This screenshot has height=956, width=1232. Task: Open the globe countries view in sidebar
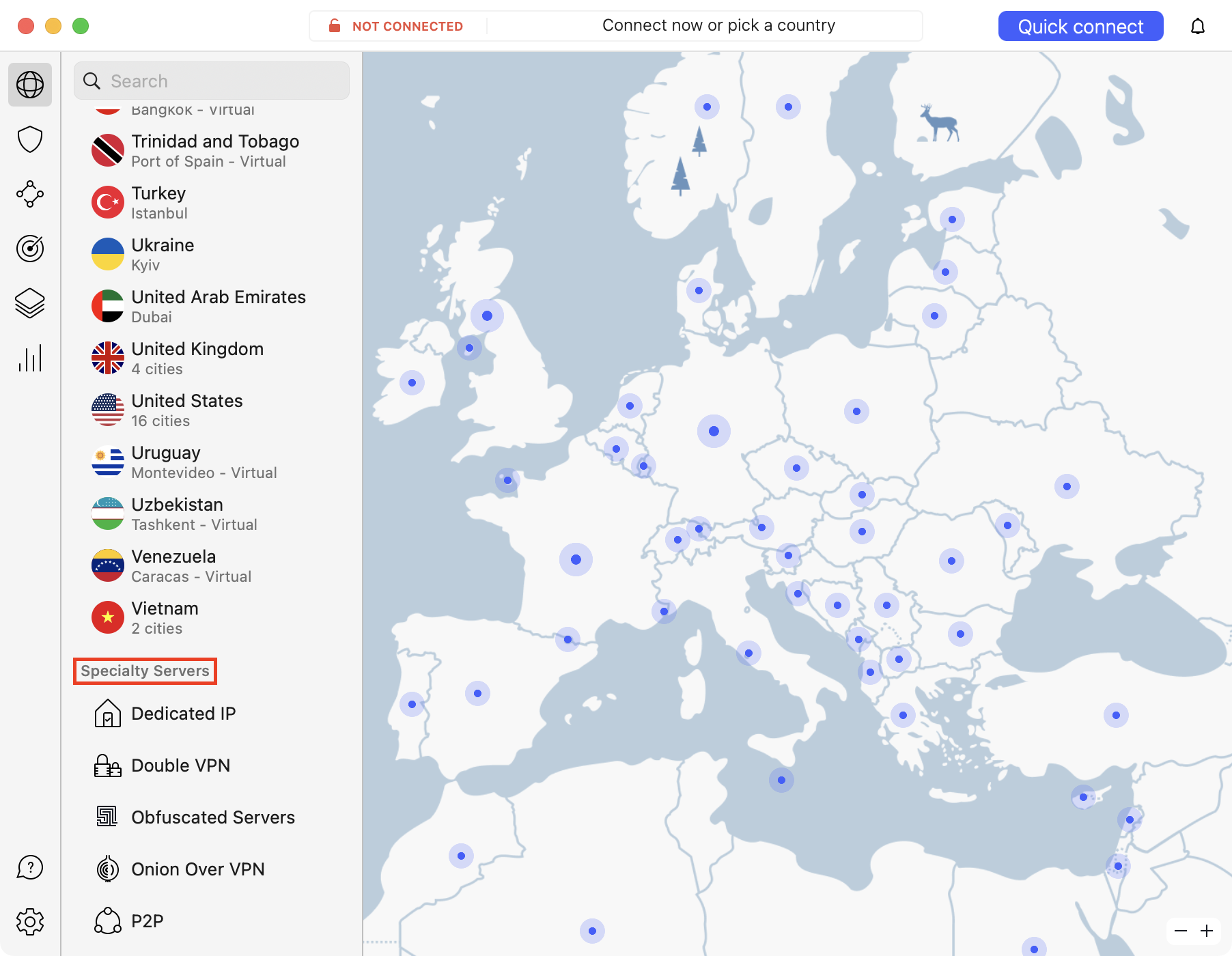click(x=30, y=85)
